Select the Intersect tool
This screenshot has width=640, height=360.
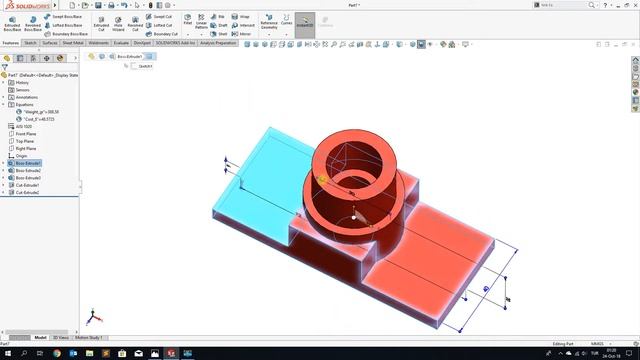click(x=243, y=25)
